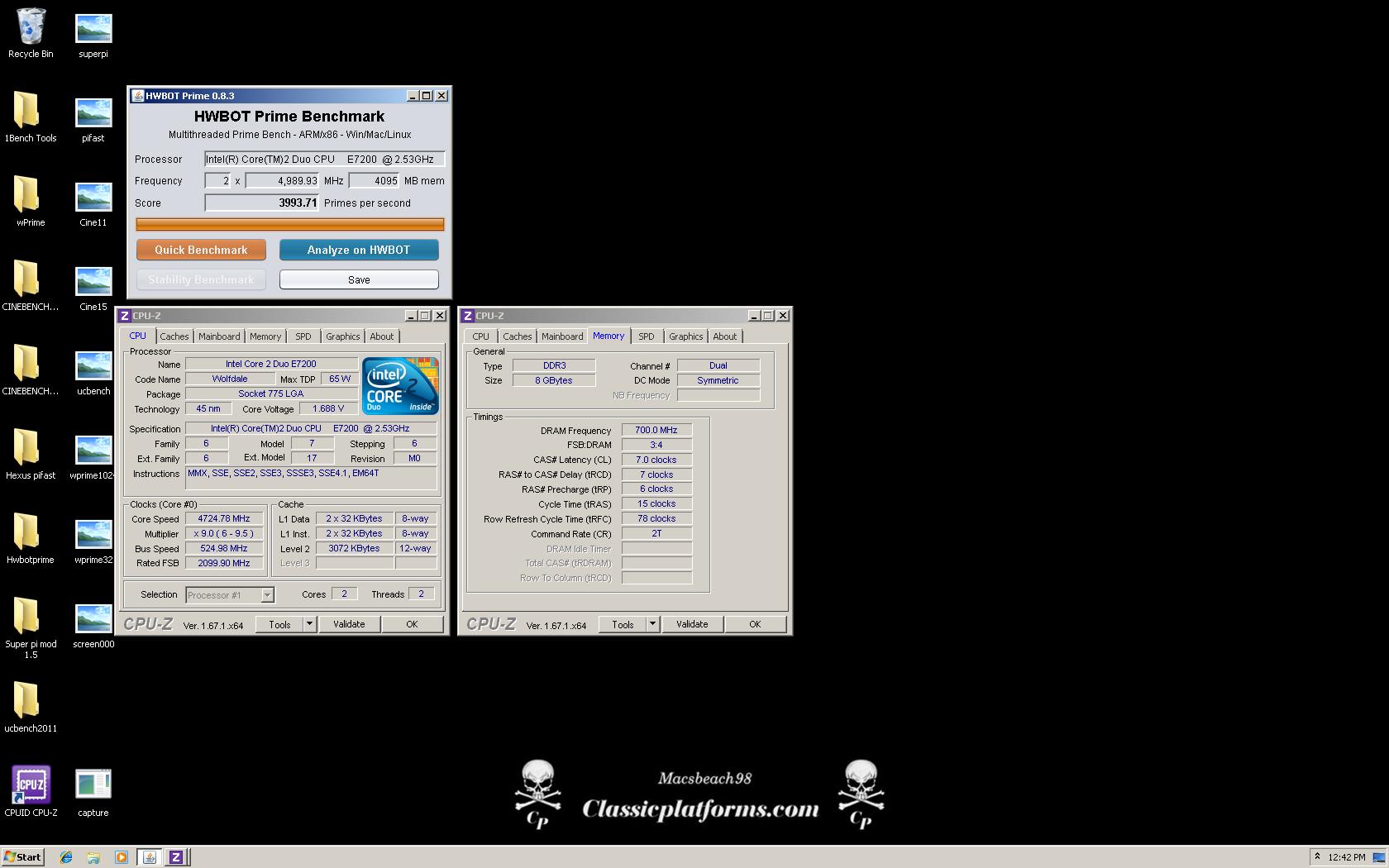Click the benchmark progress bar in HWBOT Prime
Screen dimensions: 1389x868
pos(290,224)
